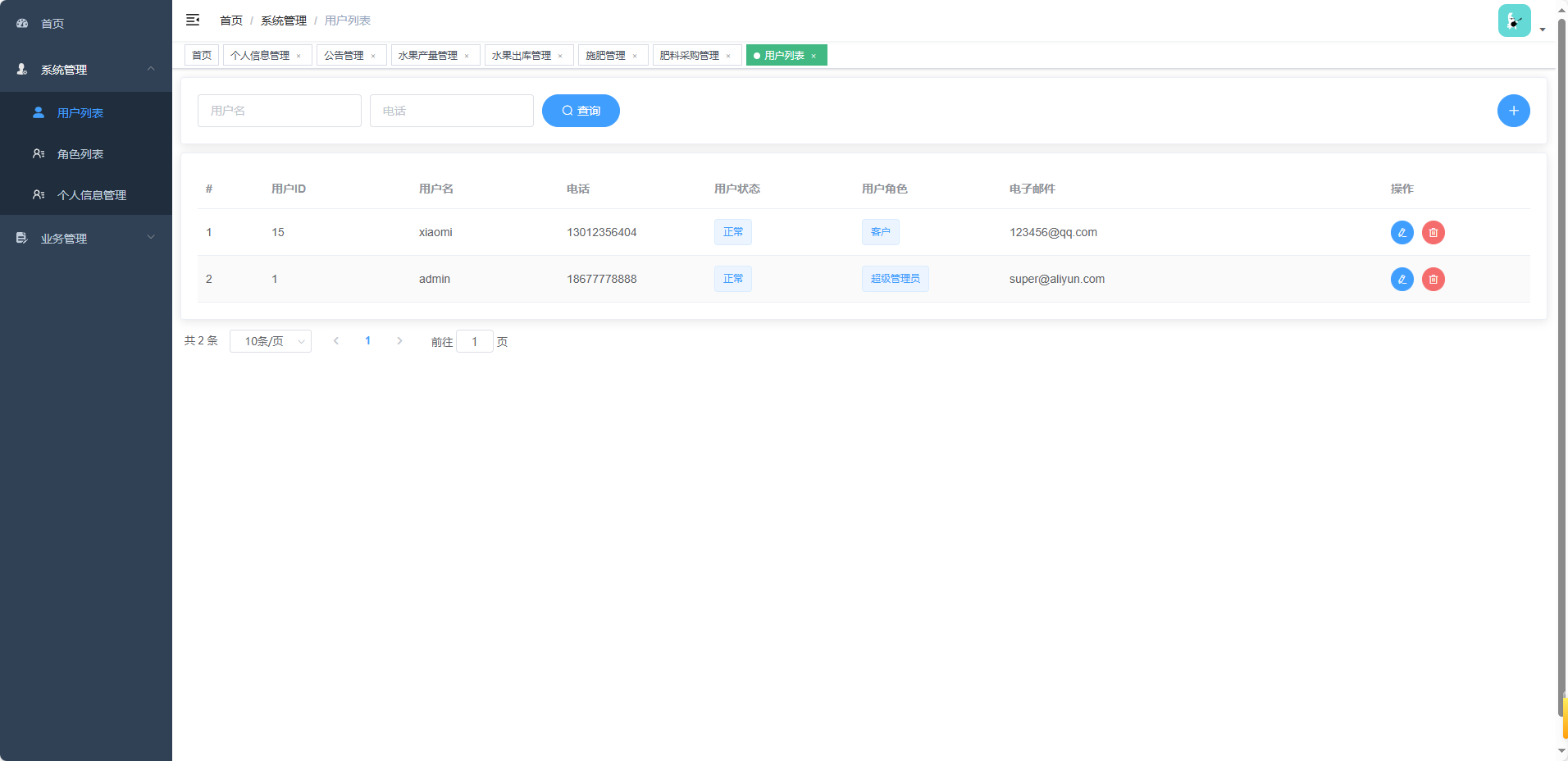Open 角色列表 in the sidebar
This screenshot has height=761, width=1568.
pos(80,154)
